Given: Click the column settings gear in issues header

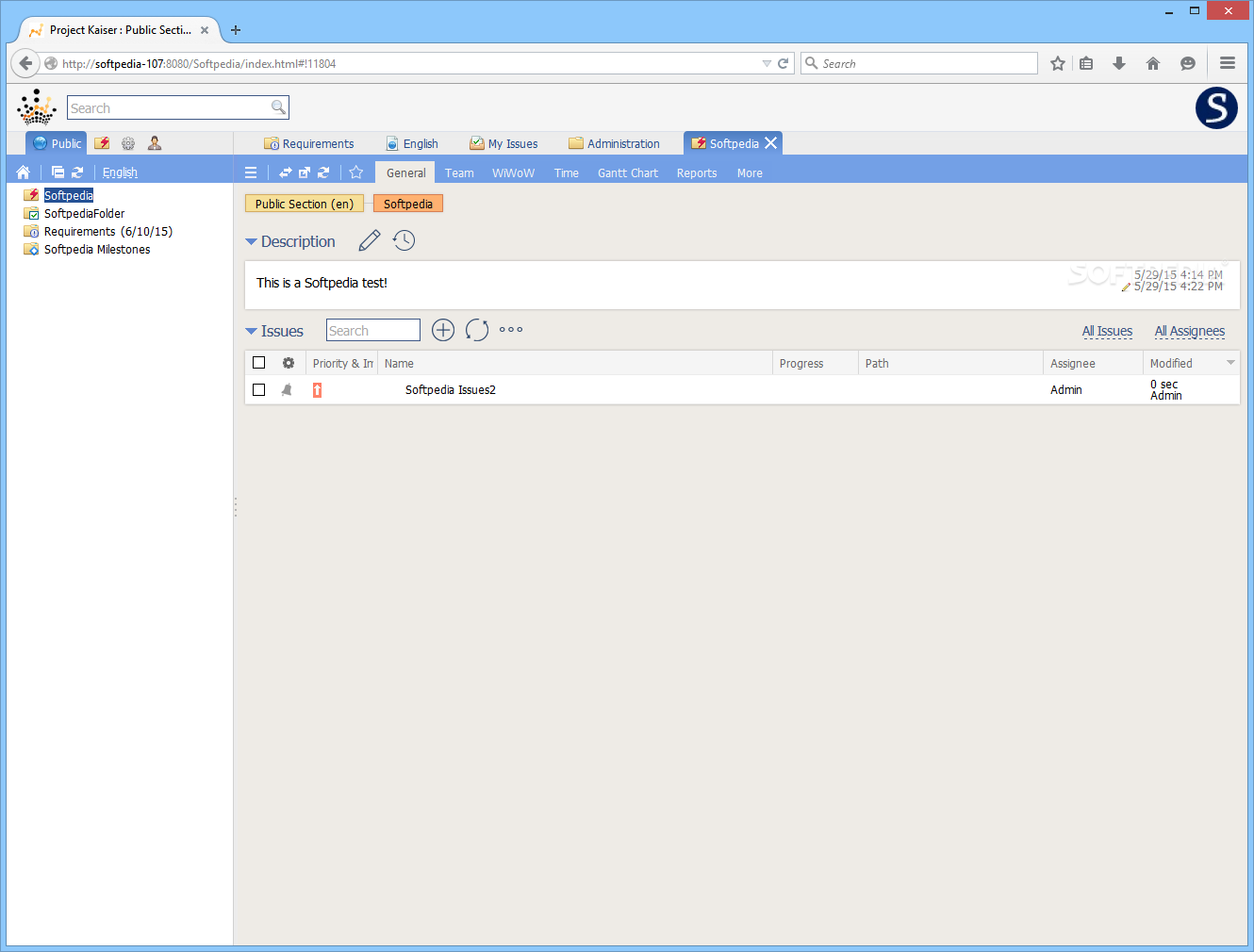Looking at the screenshot, I should [x=289, y=363].
